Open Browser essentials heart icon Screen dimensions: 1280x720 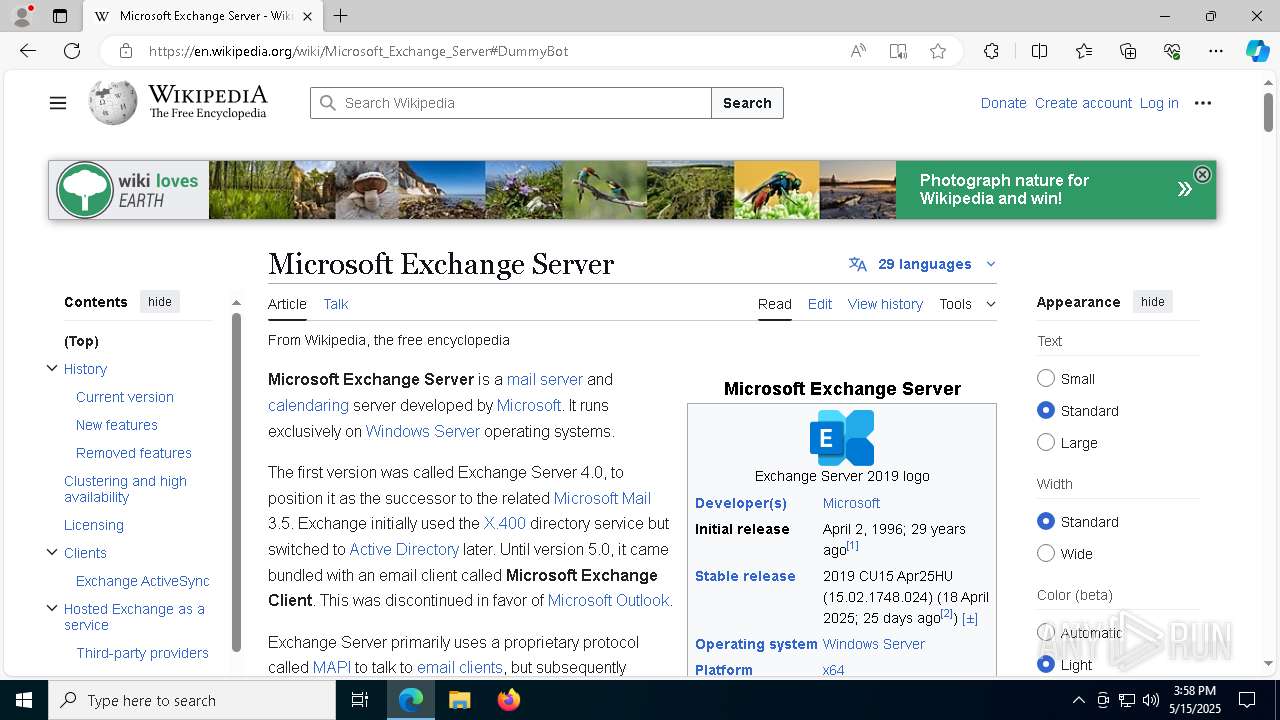click(1172, 51)
